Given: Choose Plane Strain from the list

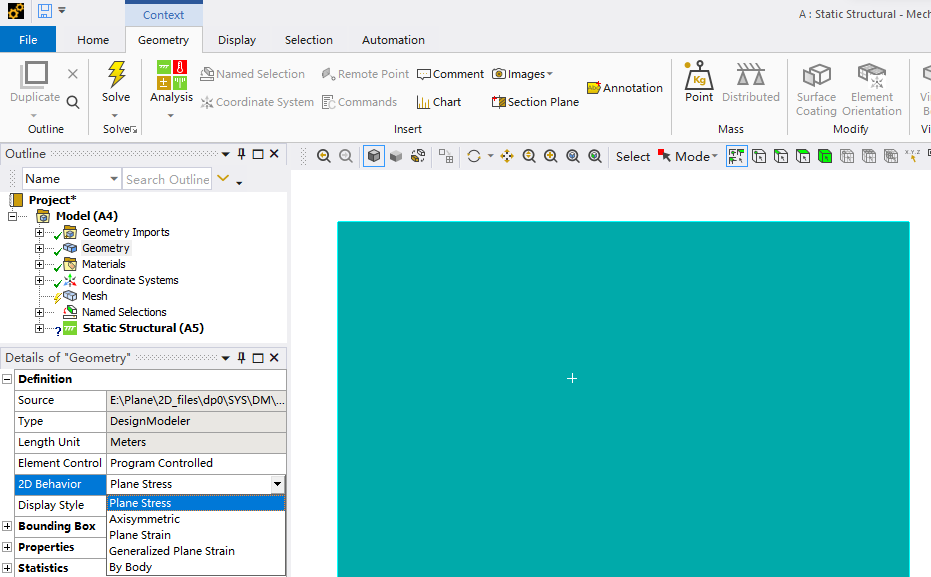Looking at the screenshot, I should (x=140, y=535).
